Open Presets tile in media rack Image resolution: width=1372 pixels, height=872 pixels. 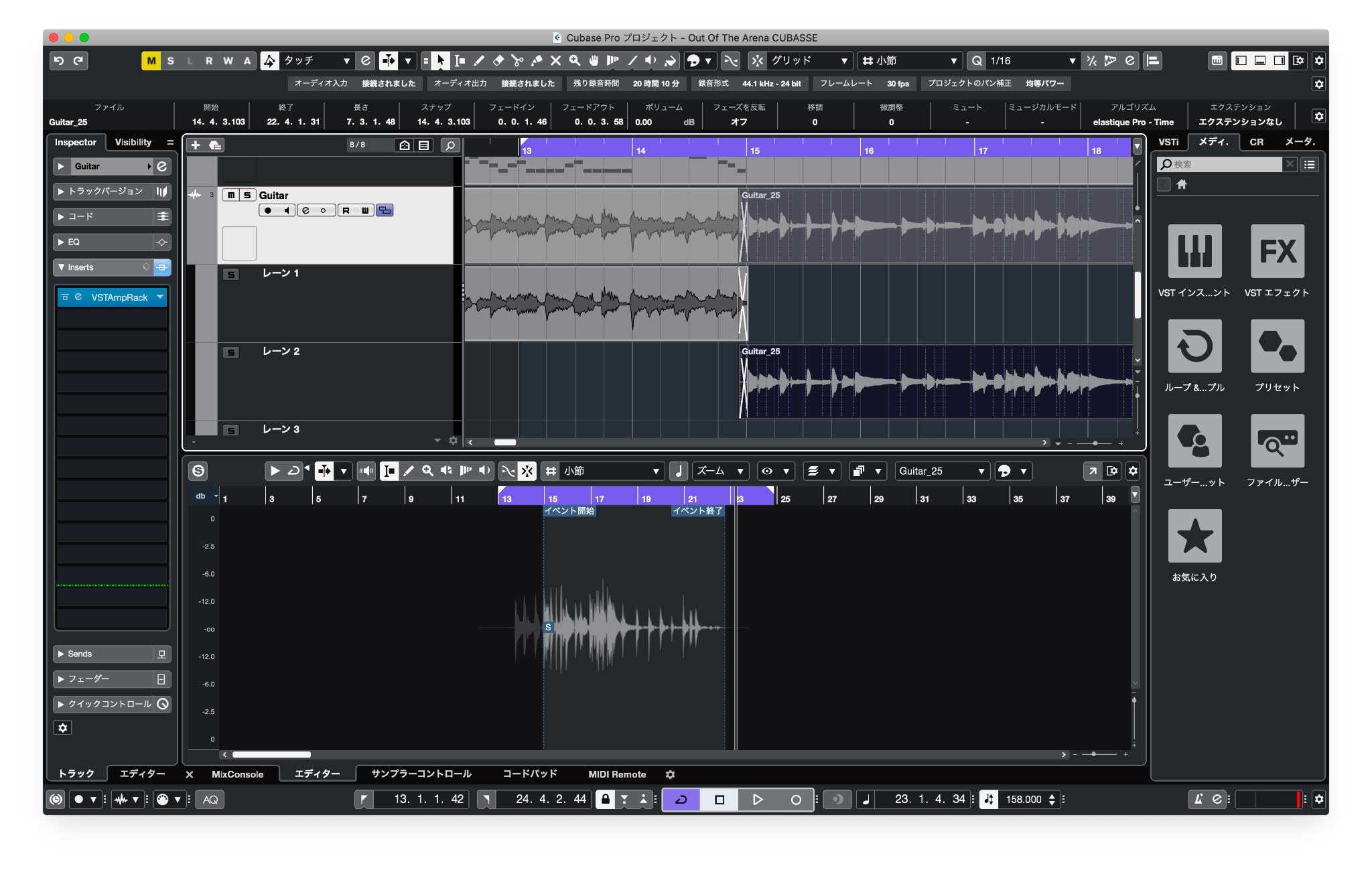[x=1278, y=346]
